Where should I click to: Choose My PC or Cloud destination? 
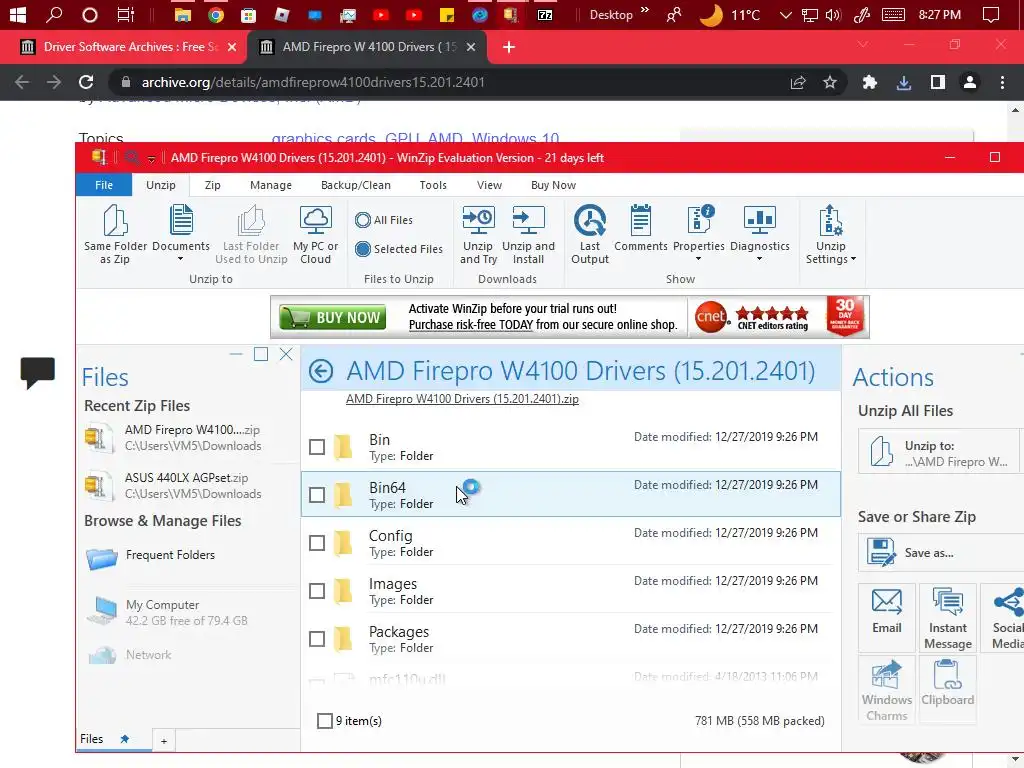pyautogui.click(x=315, y=234)
